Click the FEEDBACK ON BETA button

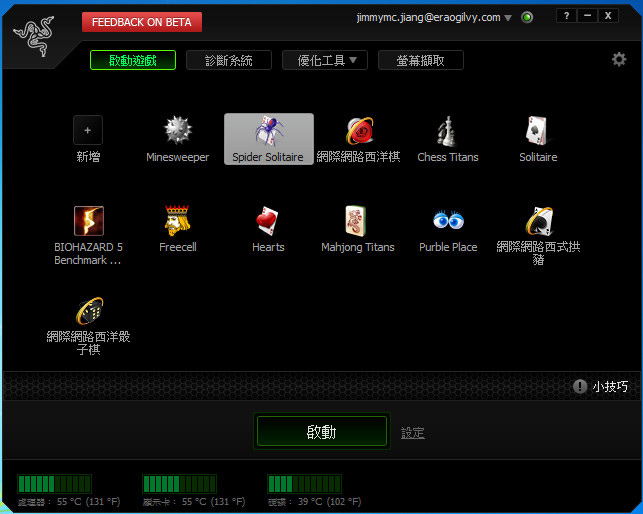pos(142,22)
